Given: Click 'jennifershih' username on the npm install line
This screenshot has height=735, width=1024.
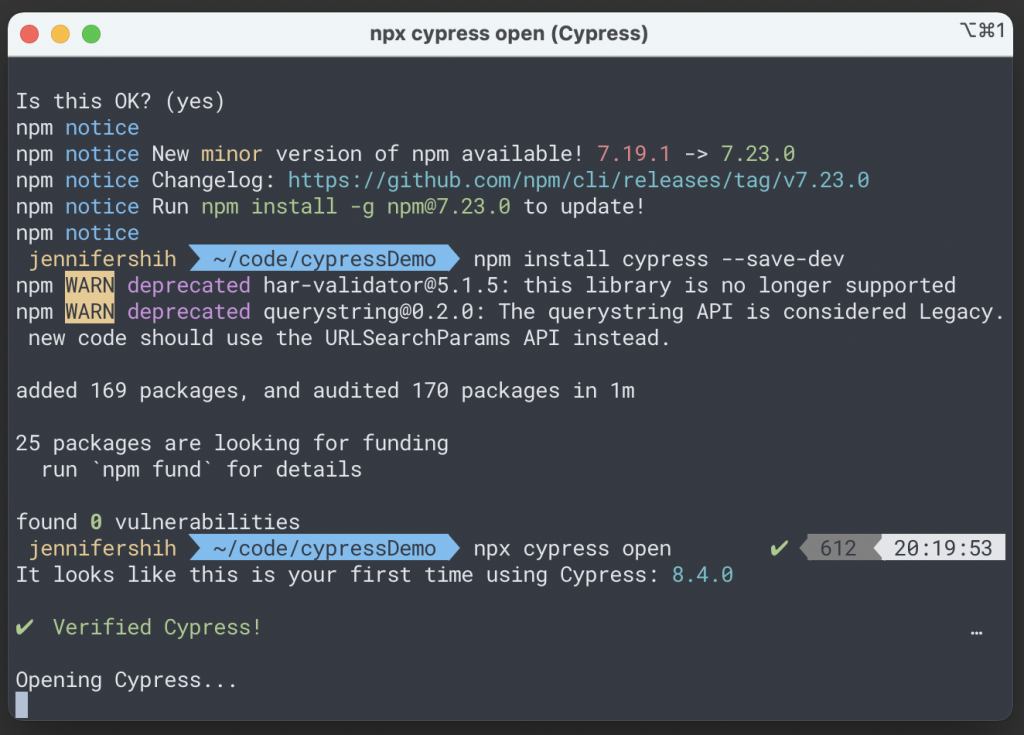Looking at the screenshot, I should [x=103, y=259].
